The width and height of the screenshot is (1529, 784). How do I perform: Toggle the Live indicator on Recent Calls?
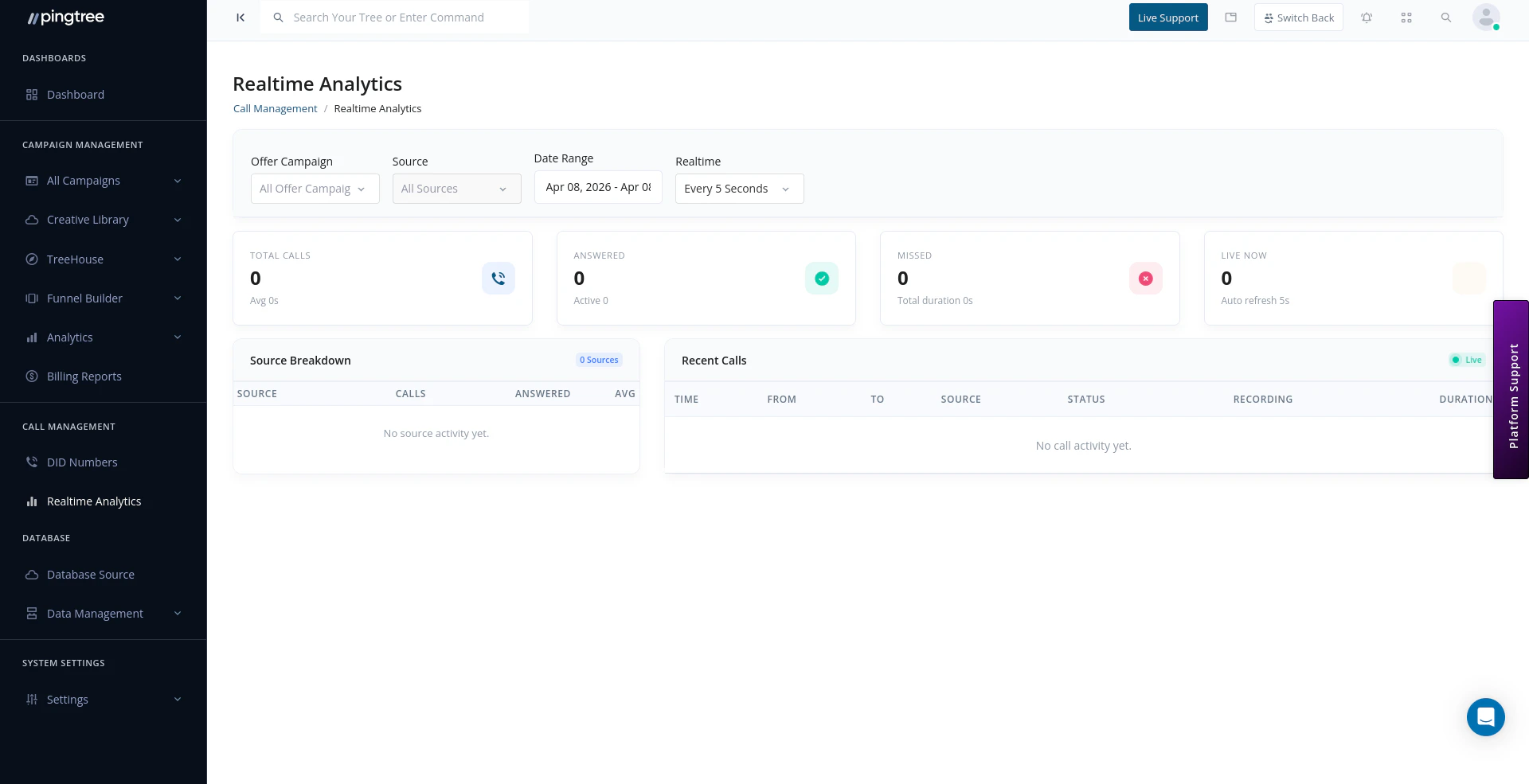[1466, 360]
